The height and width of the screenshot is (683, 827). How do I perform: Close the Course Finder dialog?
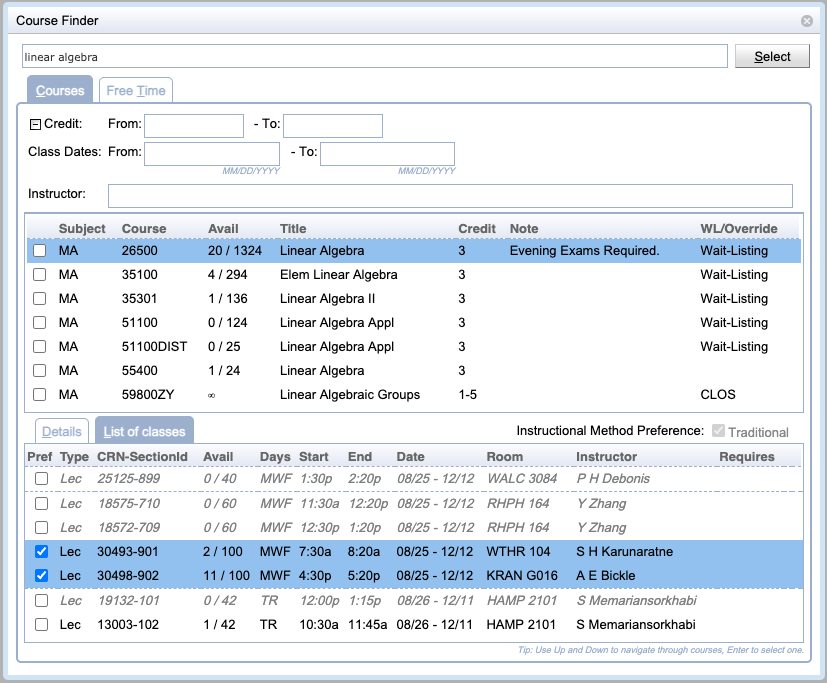click(x=806, y=20)
